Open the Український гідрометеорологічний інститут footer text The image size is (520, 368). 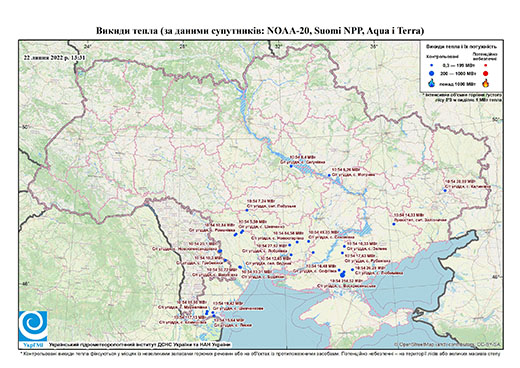tap(139, 344)
